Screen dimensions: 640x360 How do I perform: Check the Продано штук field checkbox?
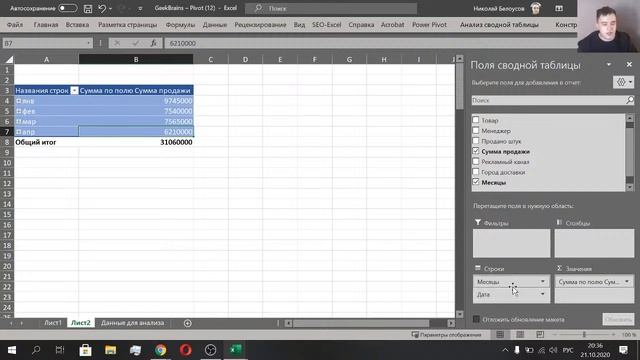click(476, 141)
